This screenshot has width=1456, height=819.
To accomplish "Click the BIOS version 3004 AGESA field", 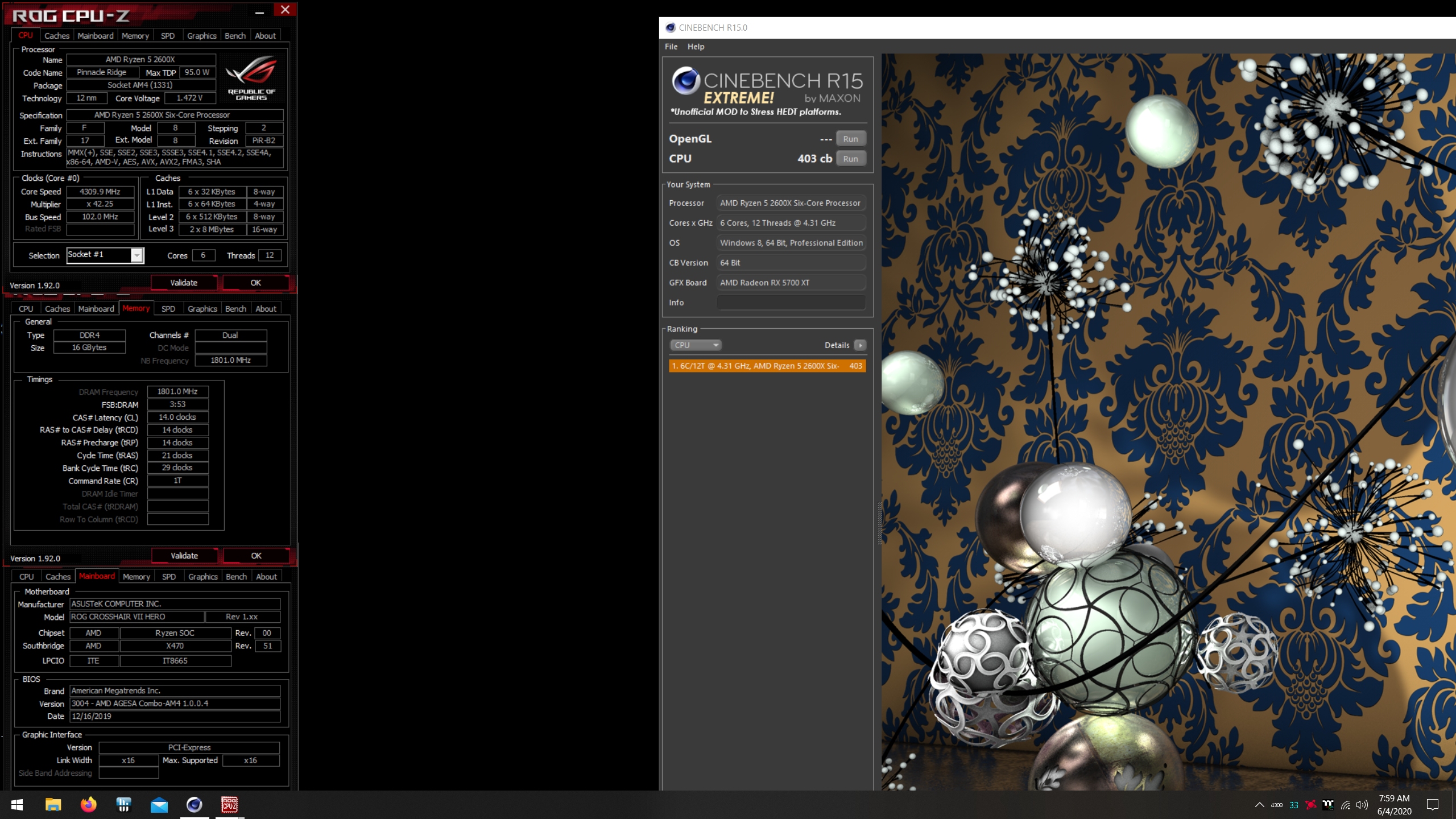I will click(175, 704).
